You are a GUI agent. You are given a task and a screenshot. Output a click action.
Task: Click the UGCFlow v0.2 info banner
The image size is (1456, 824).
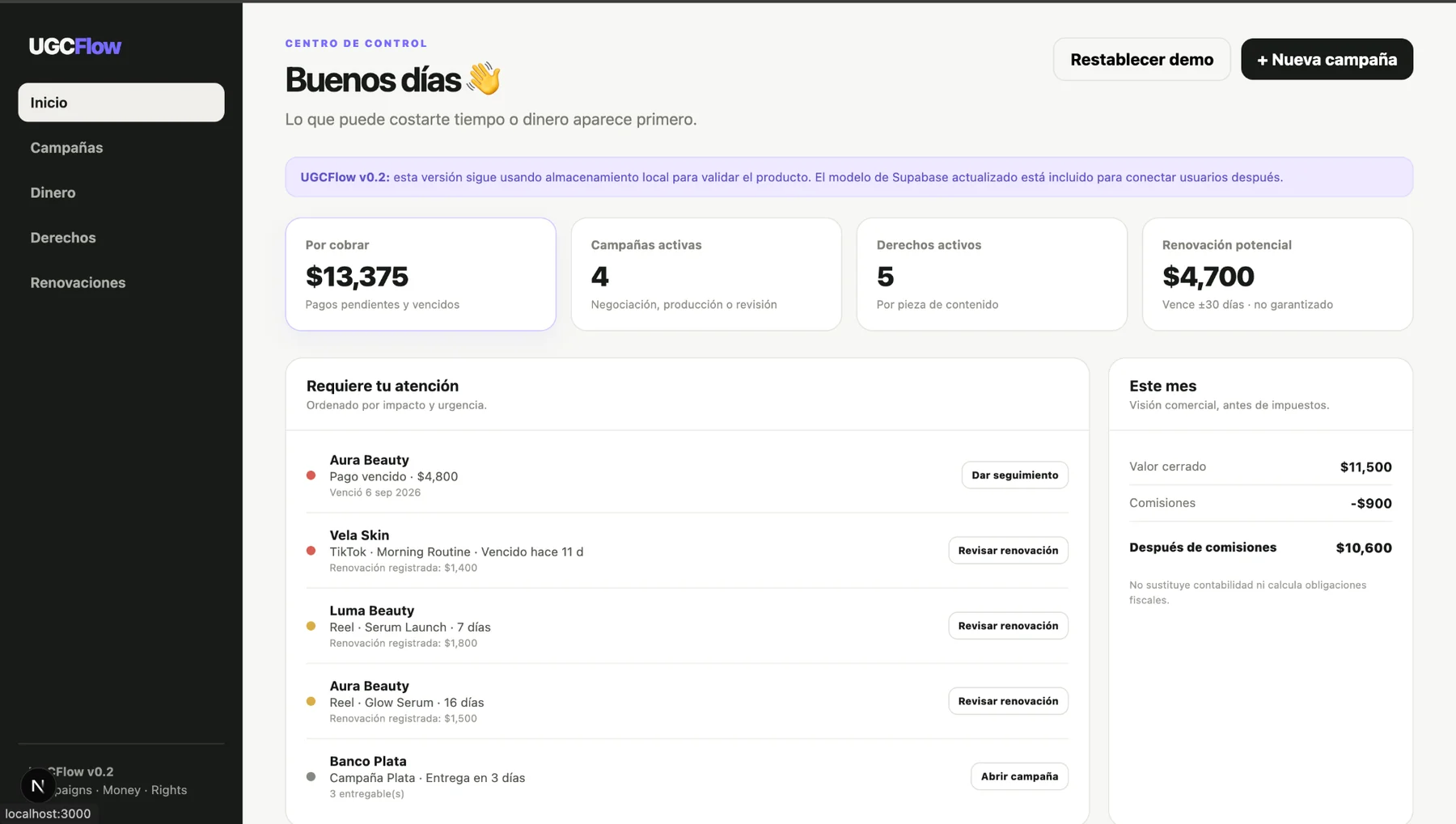849,177
